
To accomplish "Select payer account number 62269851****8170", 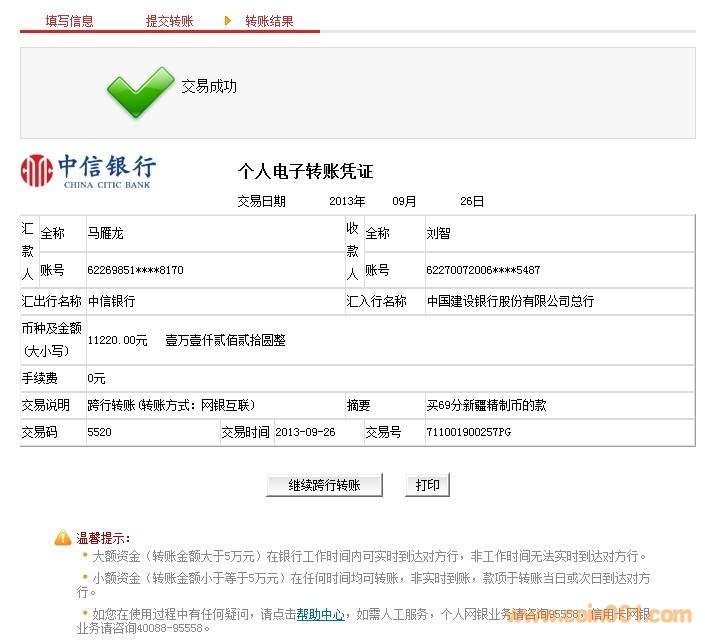I will click(x=135, y=270).
